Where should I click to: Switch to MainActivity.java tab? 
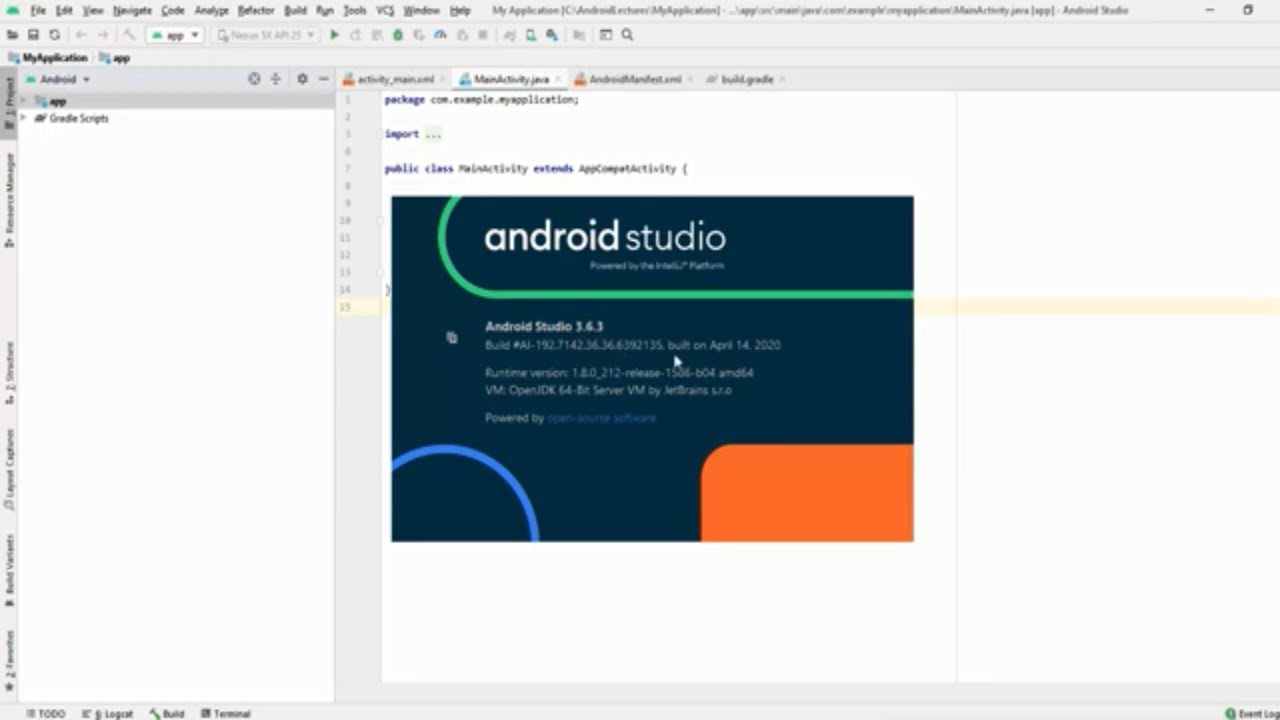[x=511, y=79]
